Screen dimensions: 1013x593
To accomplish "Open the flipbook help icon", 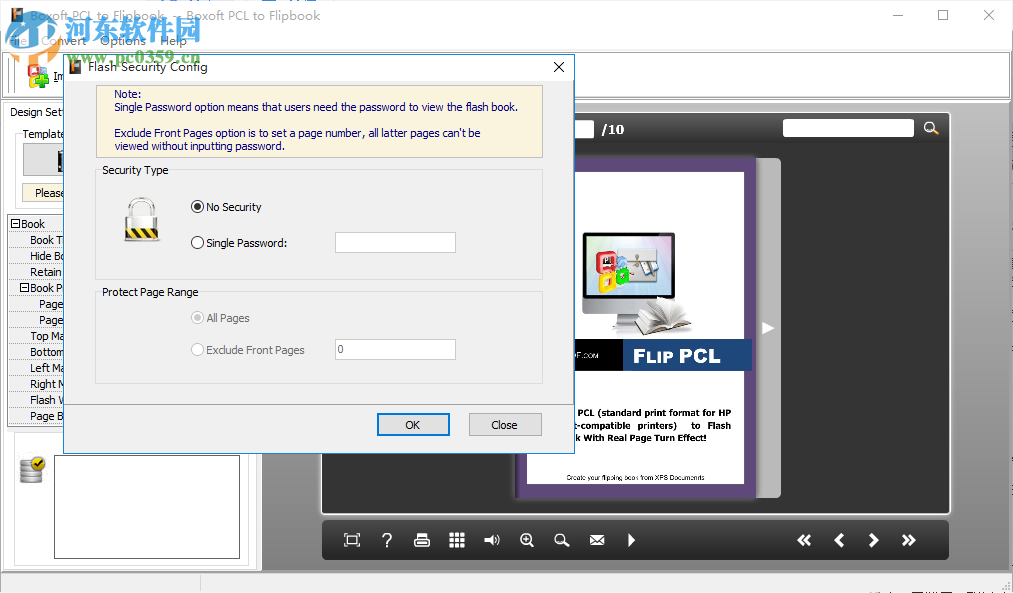I will pyautogui.click(x=386, y=540).
